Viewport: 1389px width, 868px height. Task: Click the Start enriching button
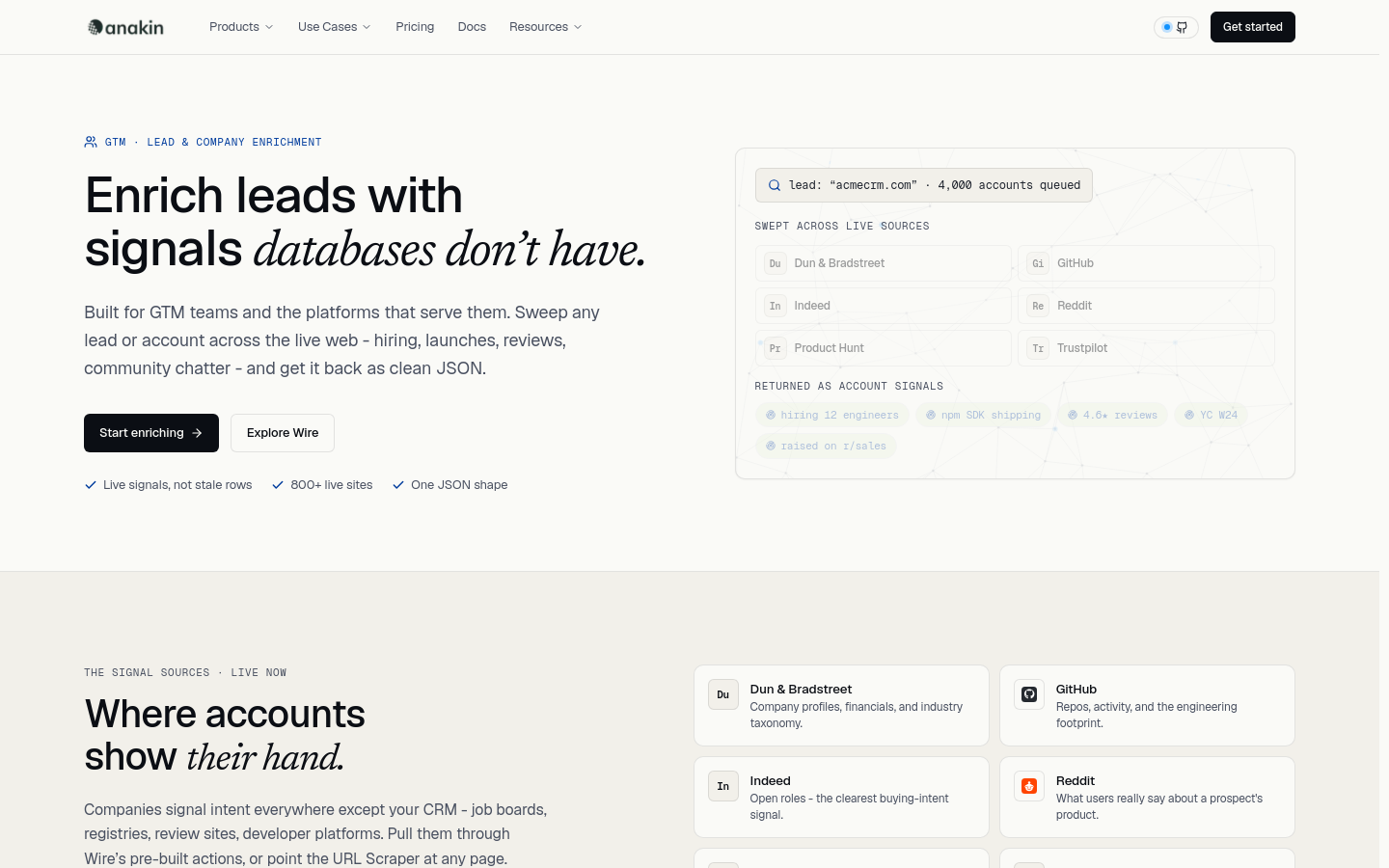tap(151, 433)
